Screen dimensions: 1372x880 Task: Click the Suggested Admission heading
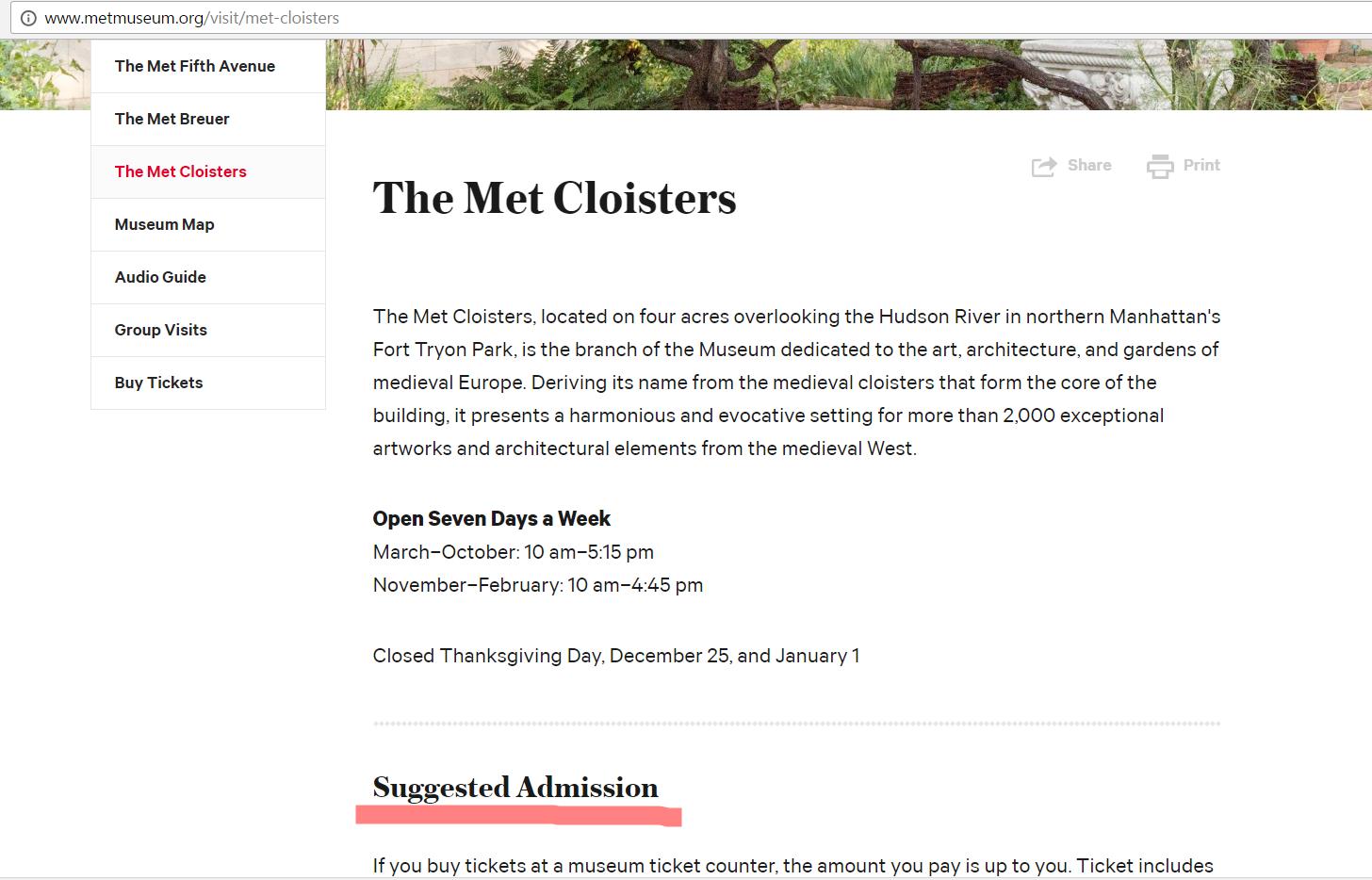tap(515, 788)
